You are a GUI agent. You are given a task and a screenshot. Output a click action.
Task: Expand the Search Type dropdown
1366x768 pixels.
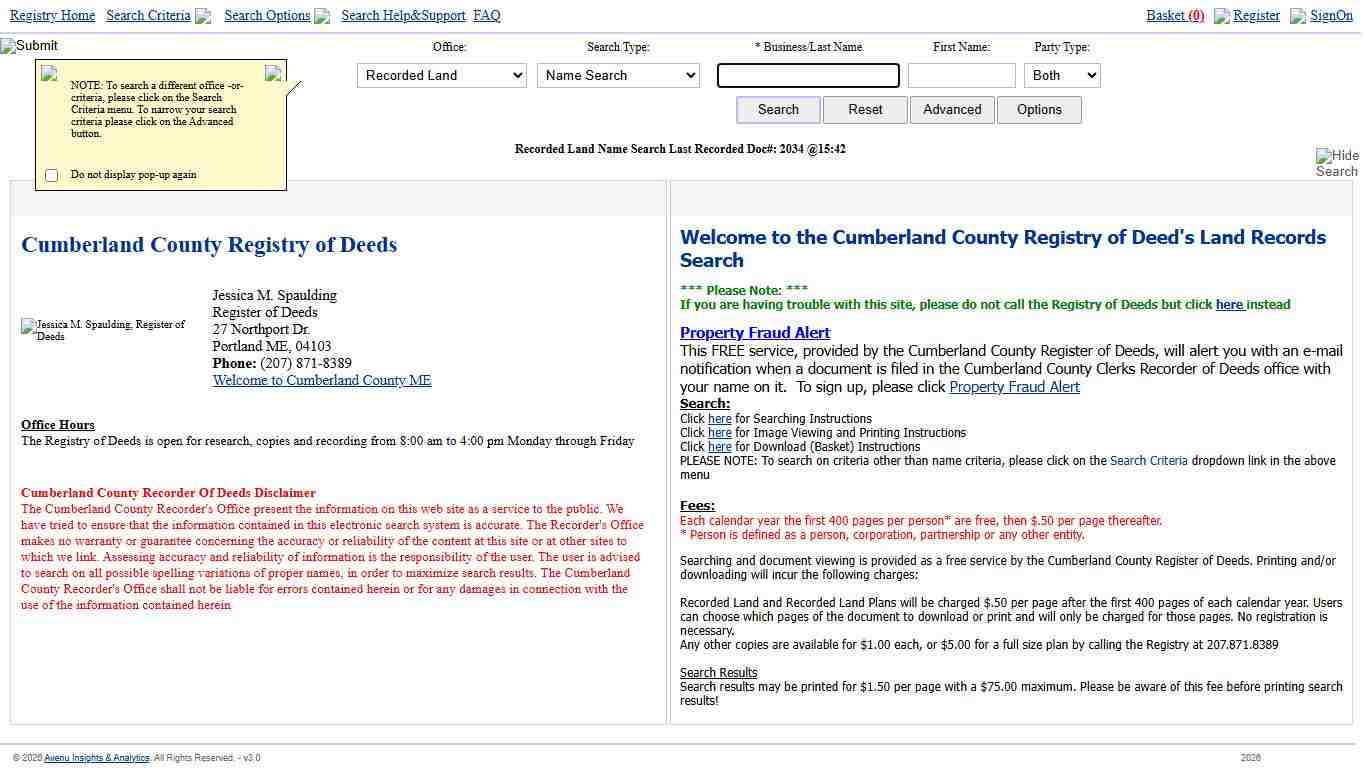coord(618,76)
